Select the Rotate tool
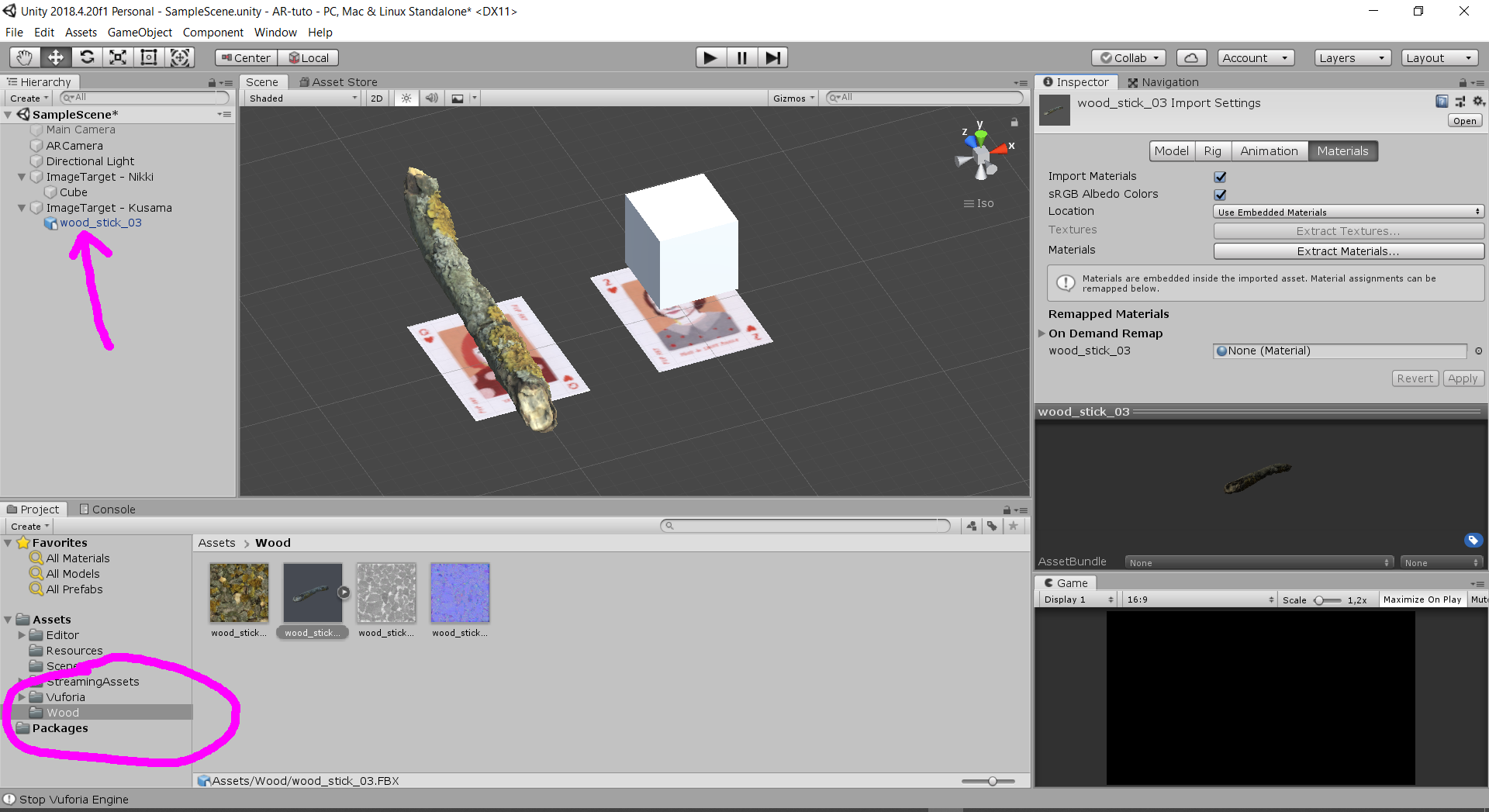1489x812 pixels. pyautogui.click(x=87, y=57)
